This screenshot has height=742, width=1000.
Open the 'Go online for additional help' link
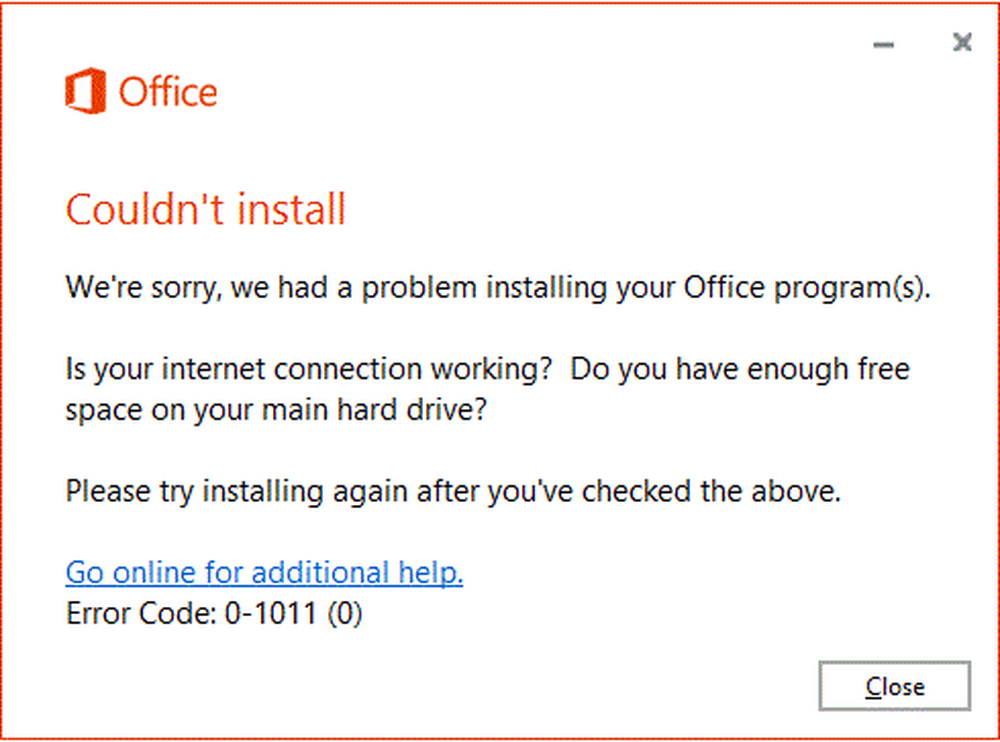pyautogui.click(x=264, y=572)
